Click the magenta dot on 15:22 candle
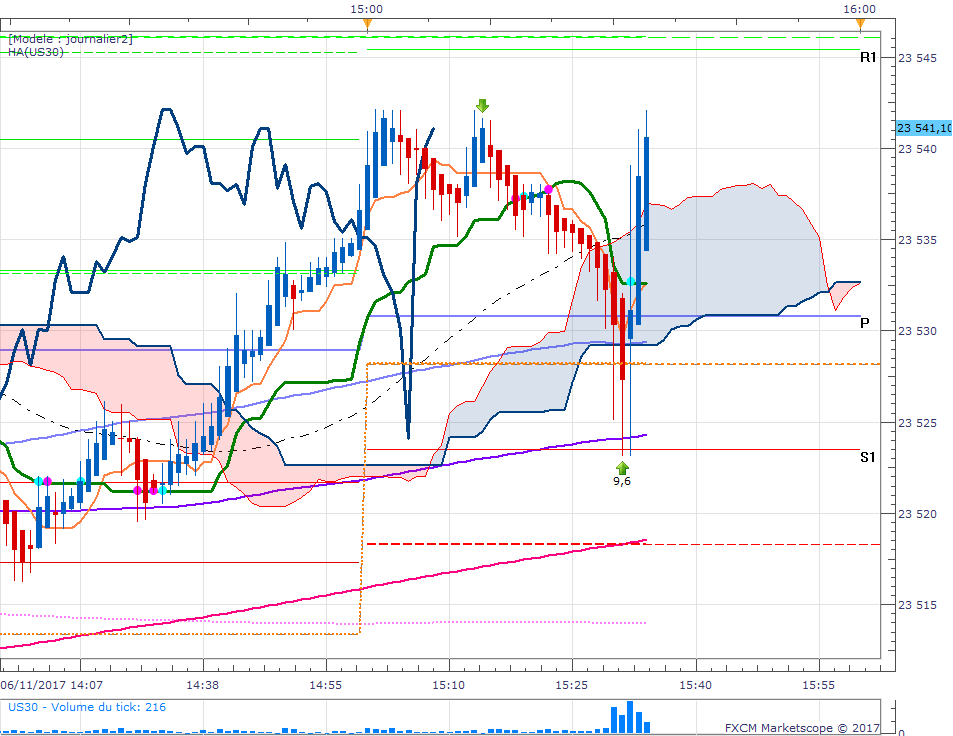Viewport: 953px width, 736px height. click(548, 190)
